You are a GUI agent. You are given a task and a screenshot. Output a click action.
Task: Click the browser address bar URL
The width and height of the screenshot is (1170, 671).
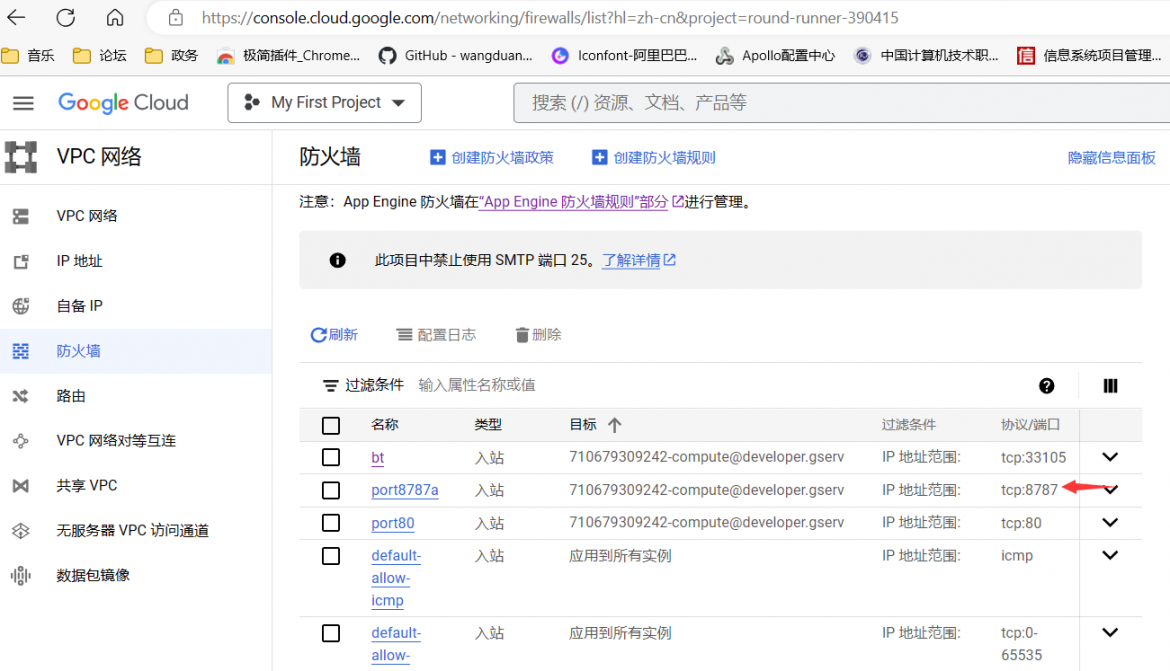tap(550, 17)
